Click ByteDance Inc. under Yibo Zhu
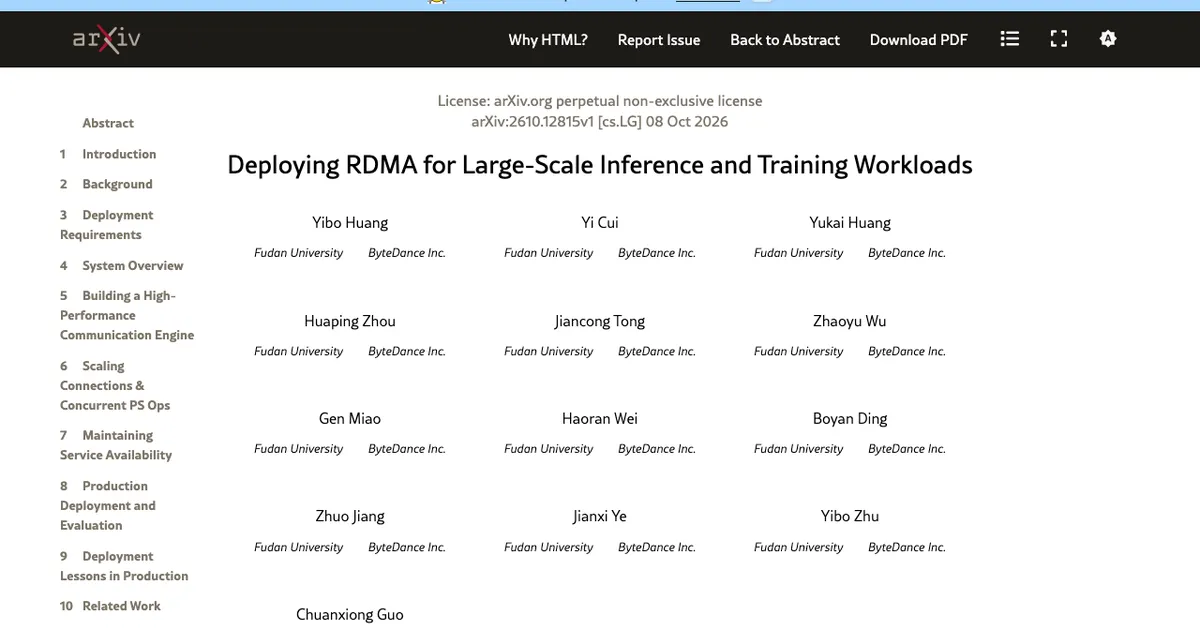The width and height of the screenshot is (1200, 630). coord(907,547)
